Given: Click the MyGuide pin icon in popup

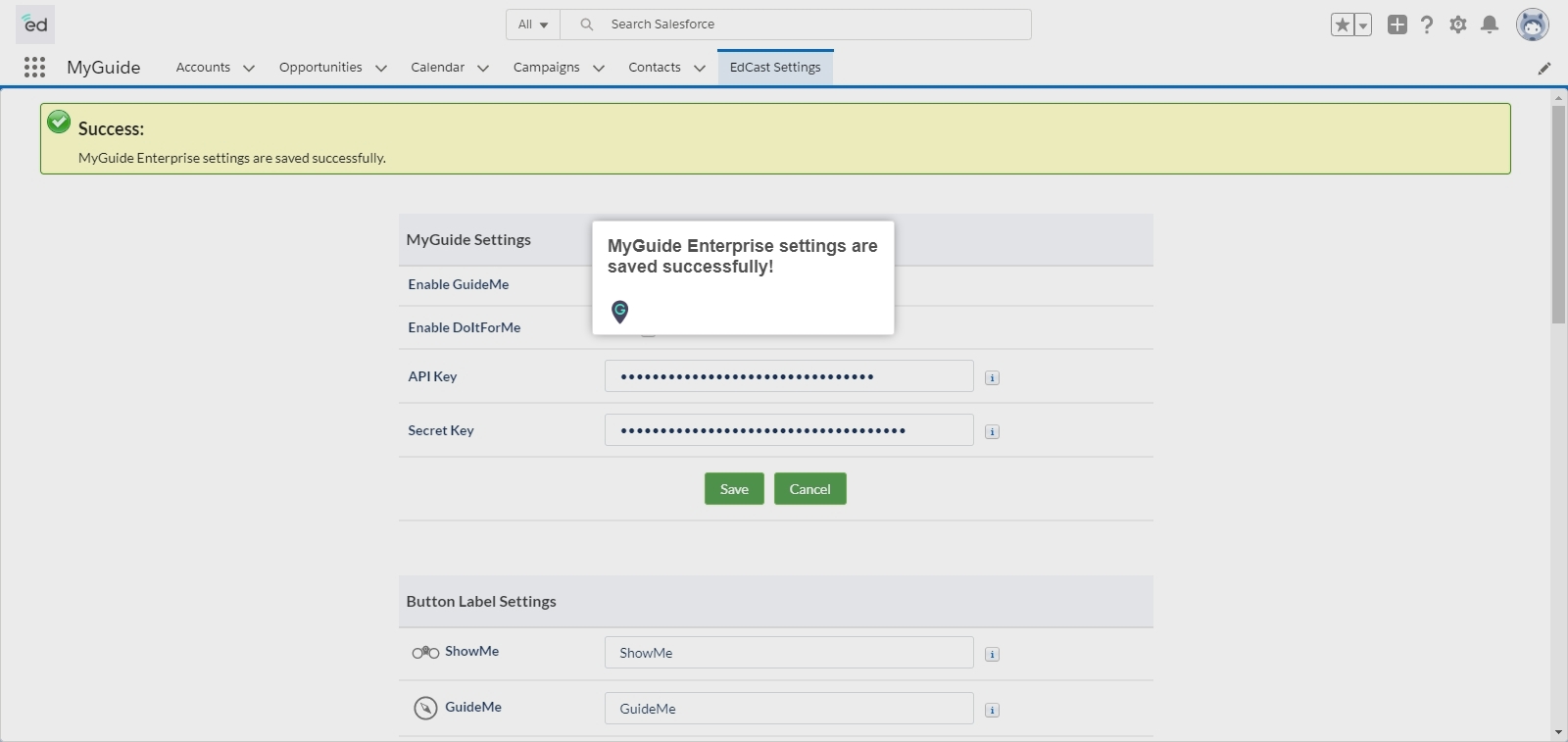Looking at the screenshot, I should pyautogui.click(x=619, y=312).
